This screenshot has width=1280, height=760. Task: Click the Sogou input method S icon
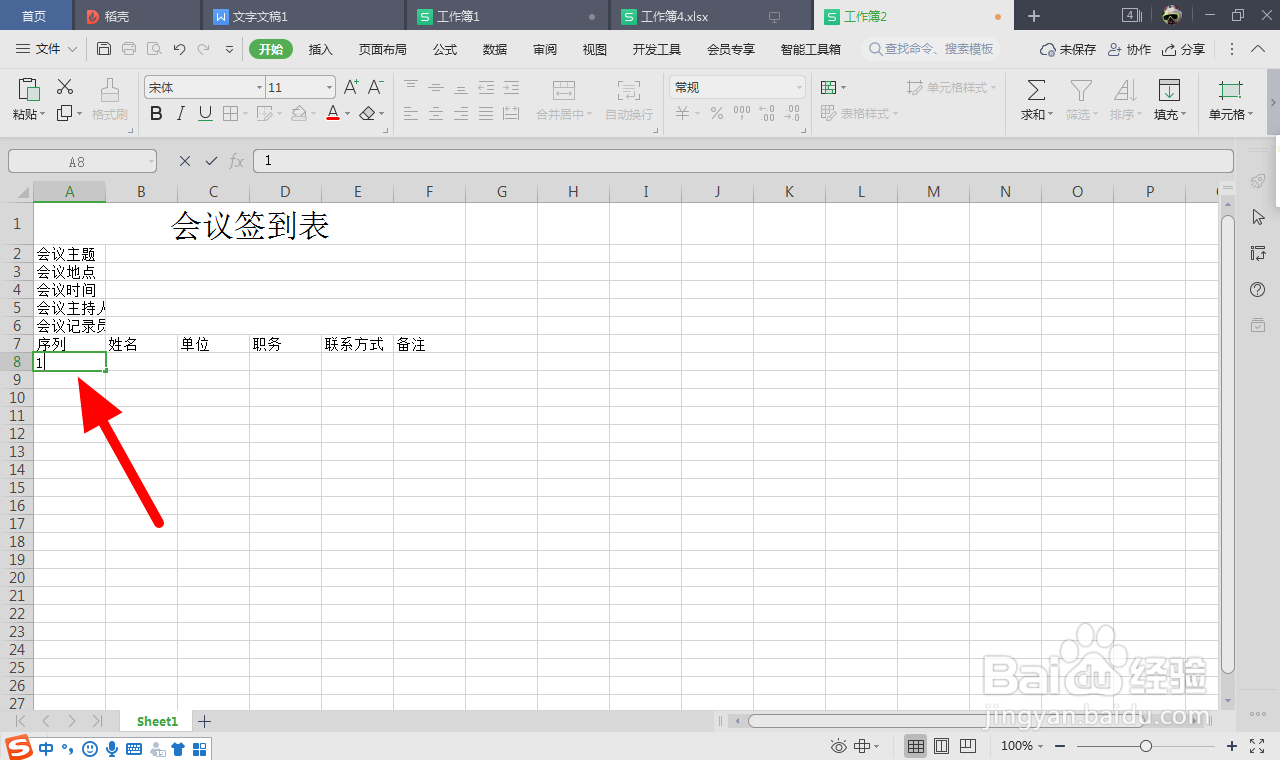coord(19,747)
